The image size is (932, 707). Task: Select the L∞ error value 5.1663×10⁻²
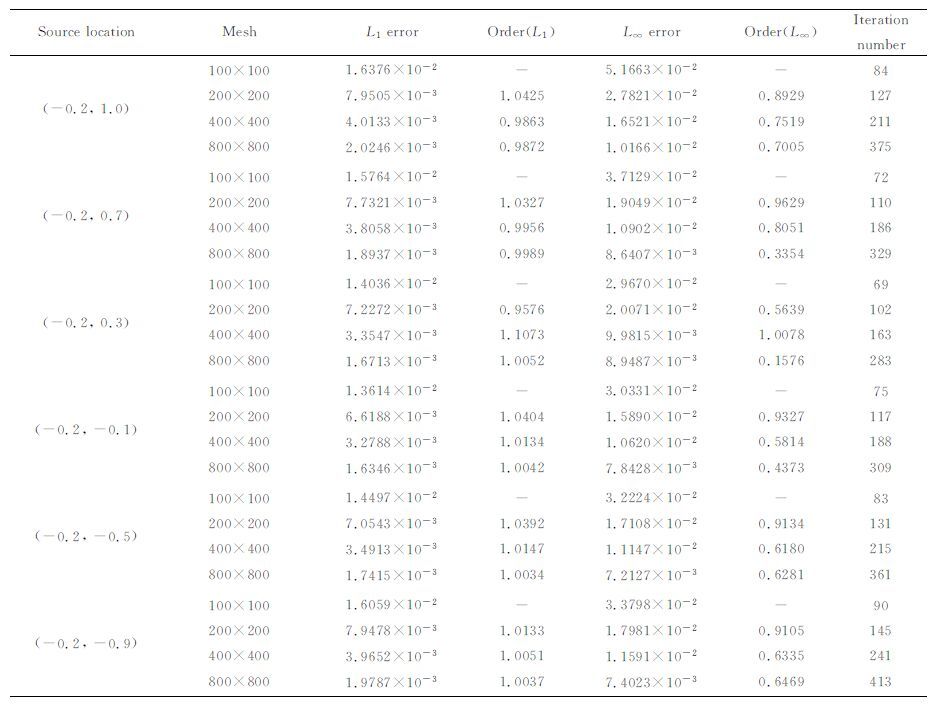[651, 70]
